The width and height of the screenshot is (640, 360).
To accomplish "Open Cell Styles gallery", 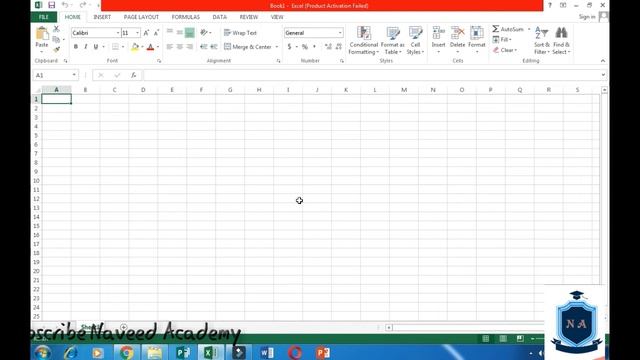I will [415, 40].
